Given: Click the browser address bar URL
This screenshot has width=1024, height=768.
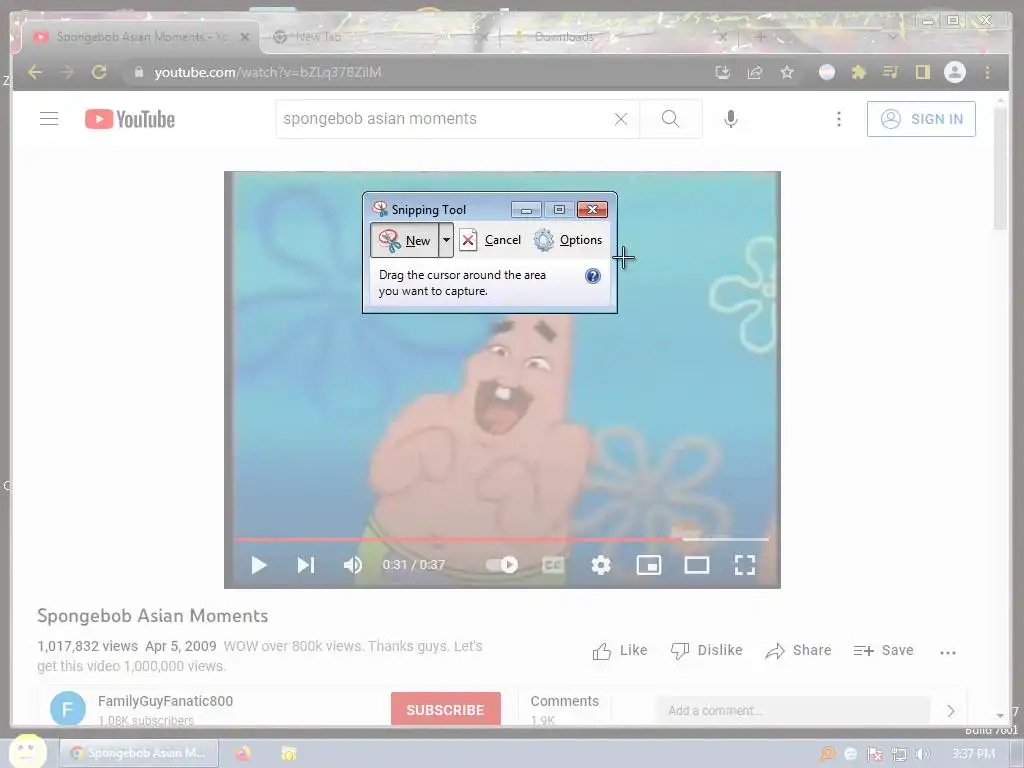Looking at the screenshot, I should pos(268,72).
